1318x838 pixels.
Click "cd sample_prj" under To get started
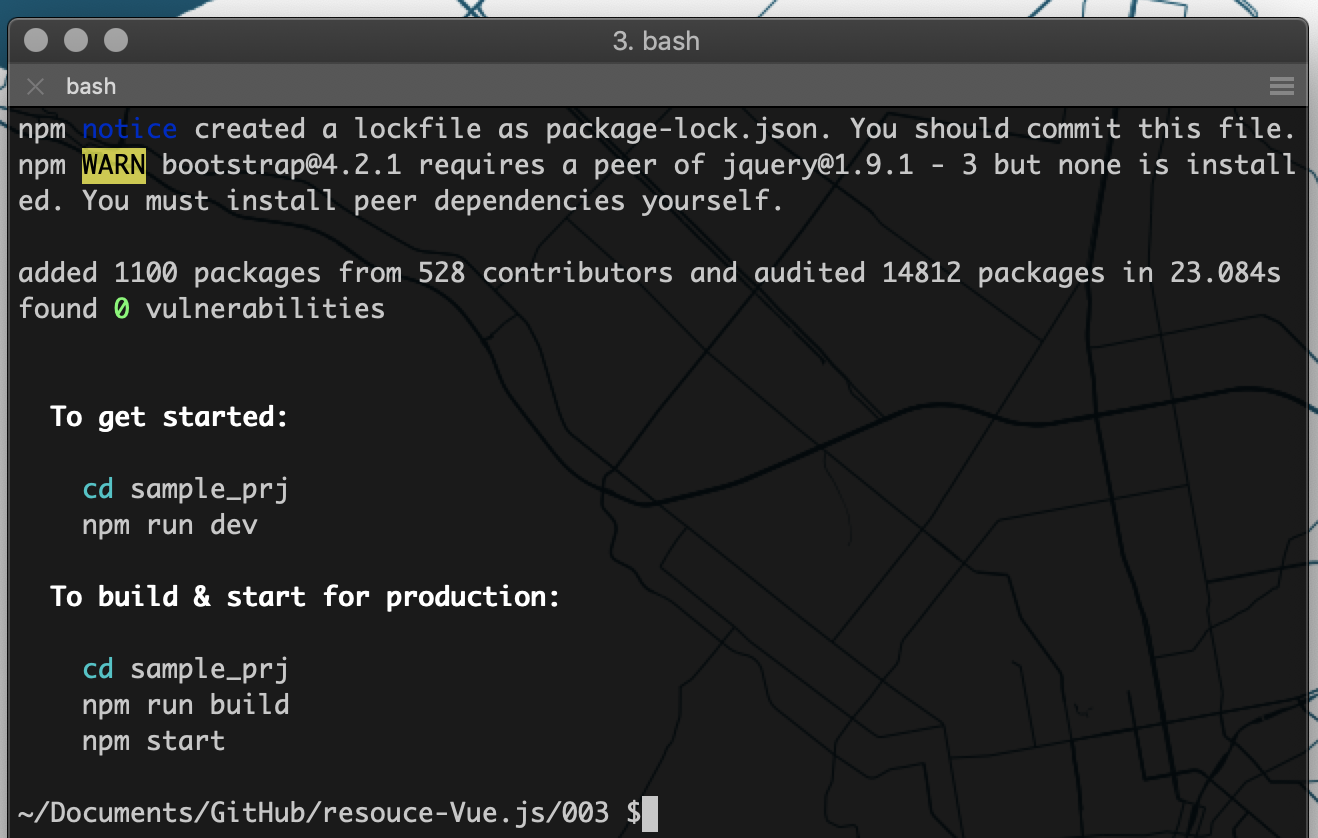186,489
